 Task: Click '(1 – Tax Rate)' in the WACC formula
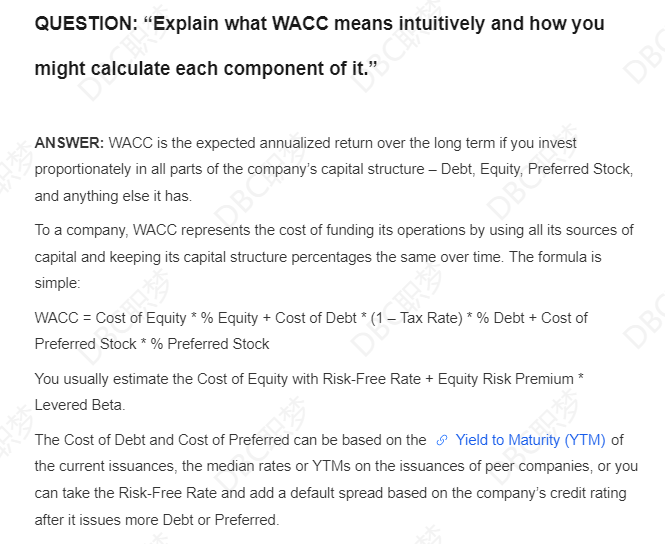(x=416, y=318)
